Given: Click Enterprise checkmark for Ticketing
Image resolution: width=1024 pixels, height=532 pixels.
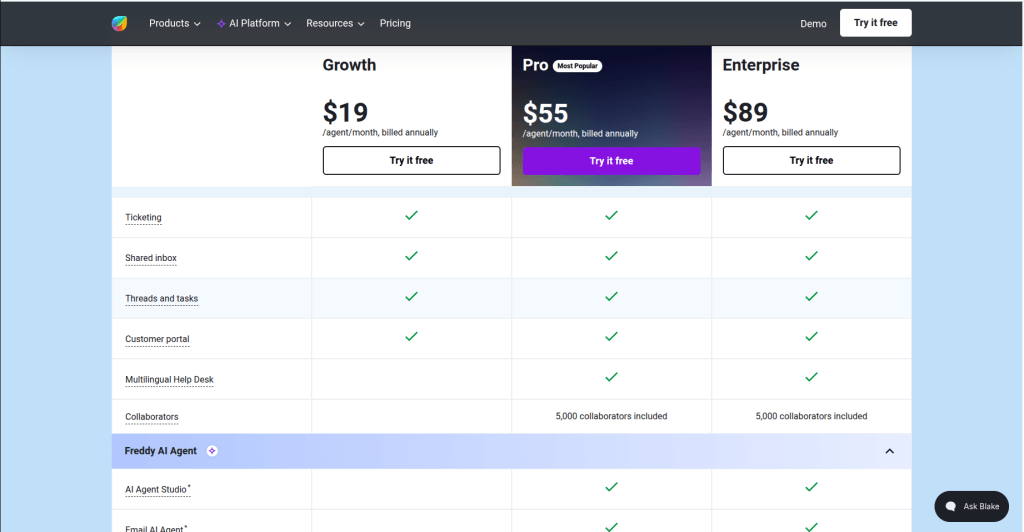Looking at the screenshot, I should (x=811, y=215).
